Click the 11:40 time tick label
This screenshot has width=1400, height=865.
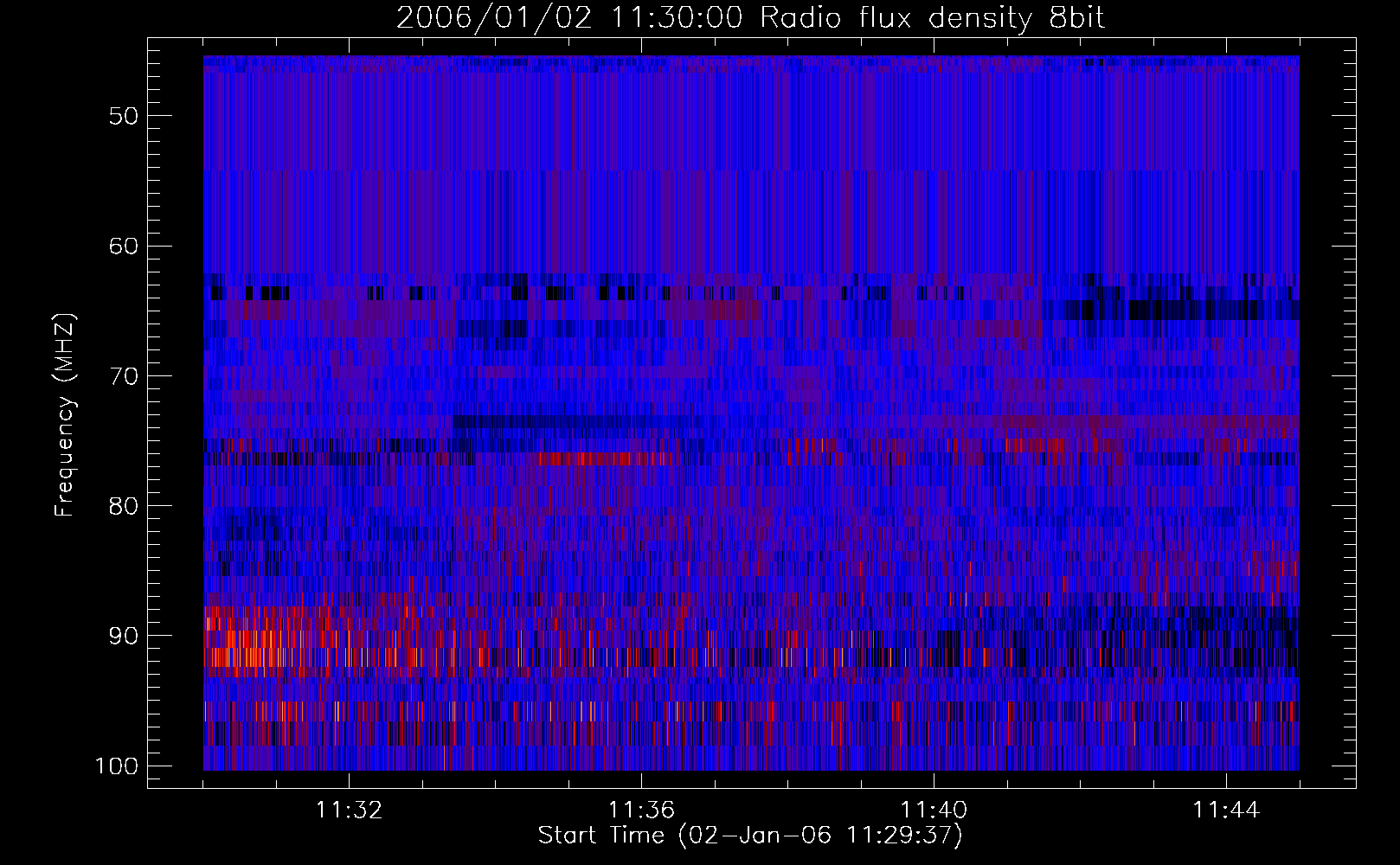[x=934, y=811]
